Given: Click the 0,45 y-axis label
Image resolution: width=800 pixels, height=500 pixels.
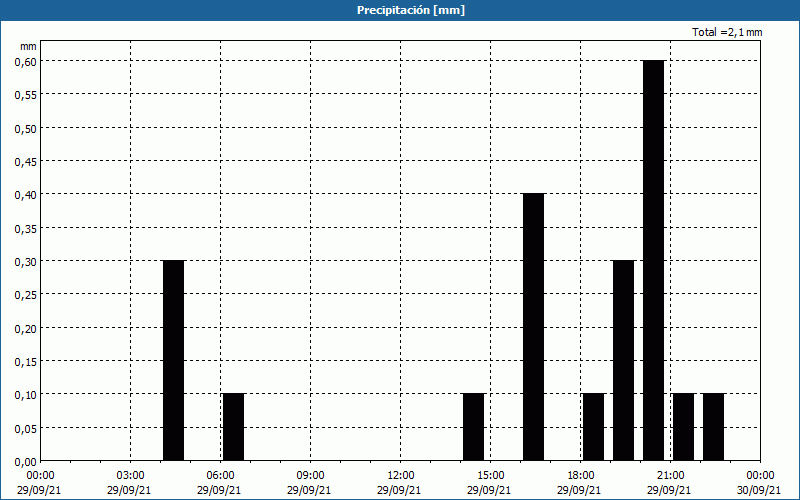Looking at the screenshot, I should coord(26,161).
